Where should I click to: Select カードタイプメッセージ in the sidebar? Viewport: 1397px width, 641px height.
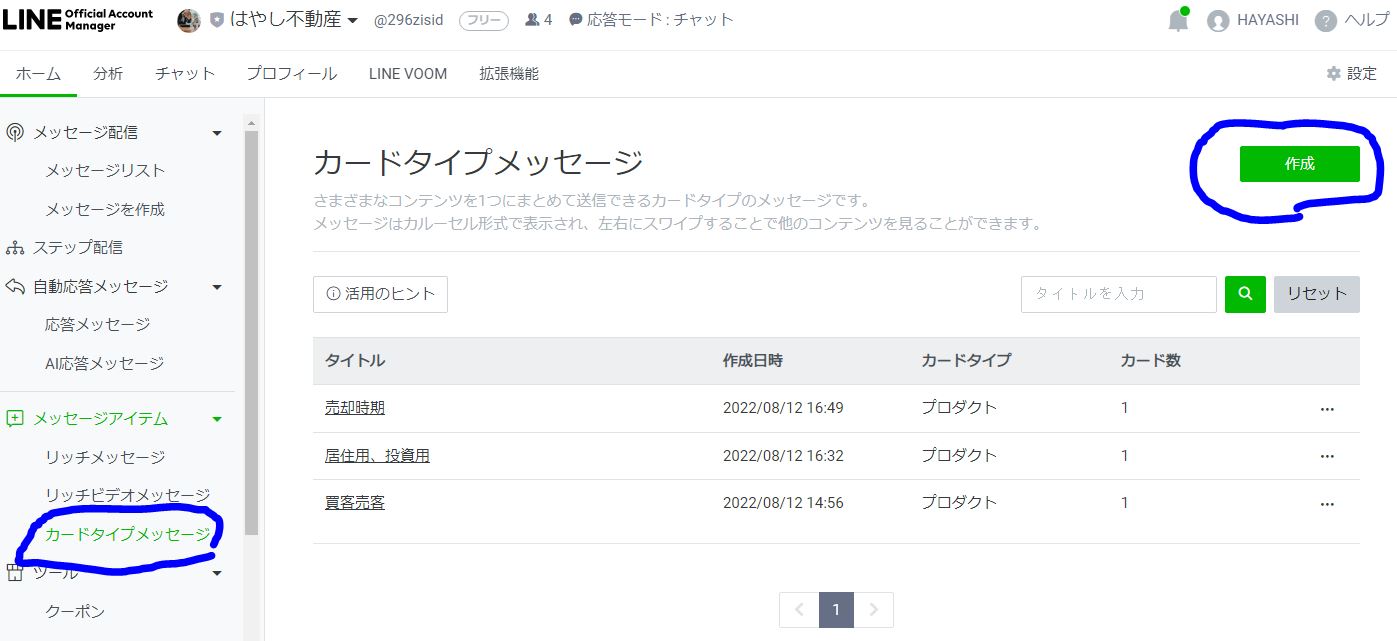pos(128,534)
